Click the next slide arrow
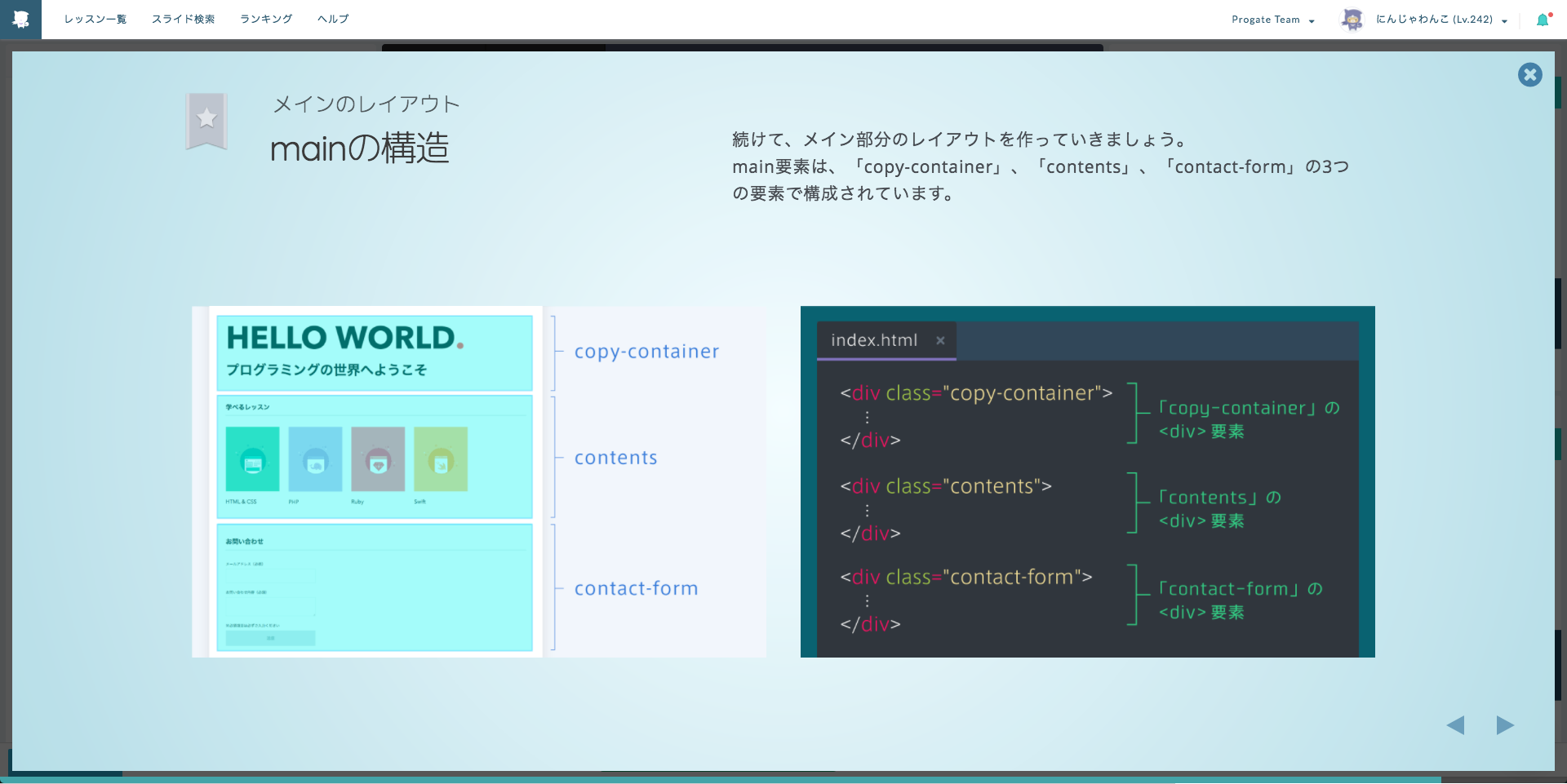Image resolution: width=1567 pixels, height=784 pixels. [1507, 725]
